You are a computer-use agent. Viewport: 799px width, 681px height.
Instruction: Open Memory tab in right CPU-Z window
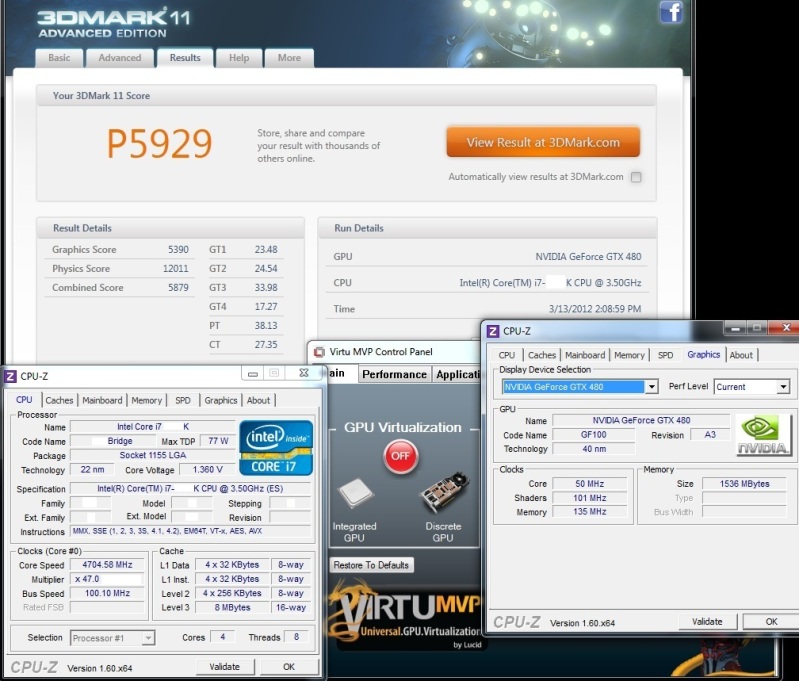(x=629, y=355)
